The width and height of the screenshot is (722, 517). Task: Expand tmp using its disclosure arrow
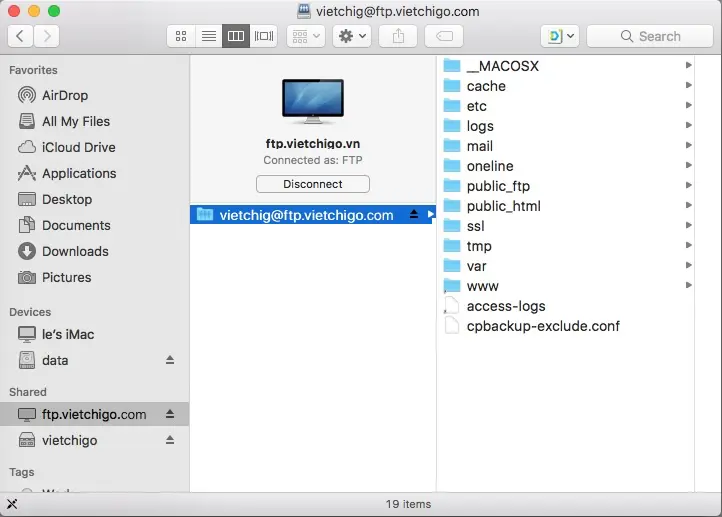pyautogui.click(x=688, y=245)
